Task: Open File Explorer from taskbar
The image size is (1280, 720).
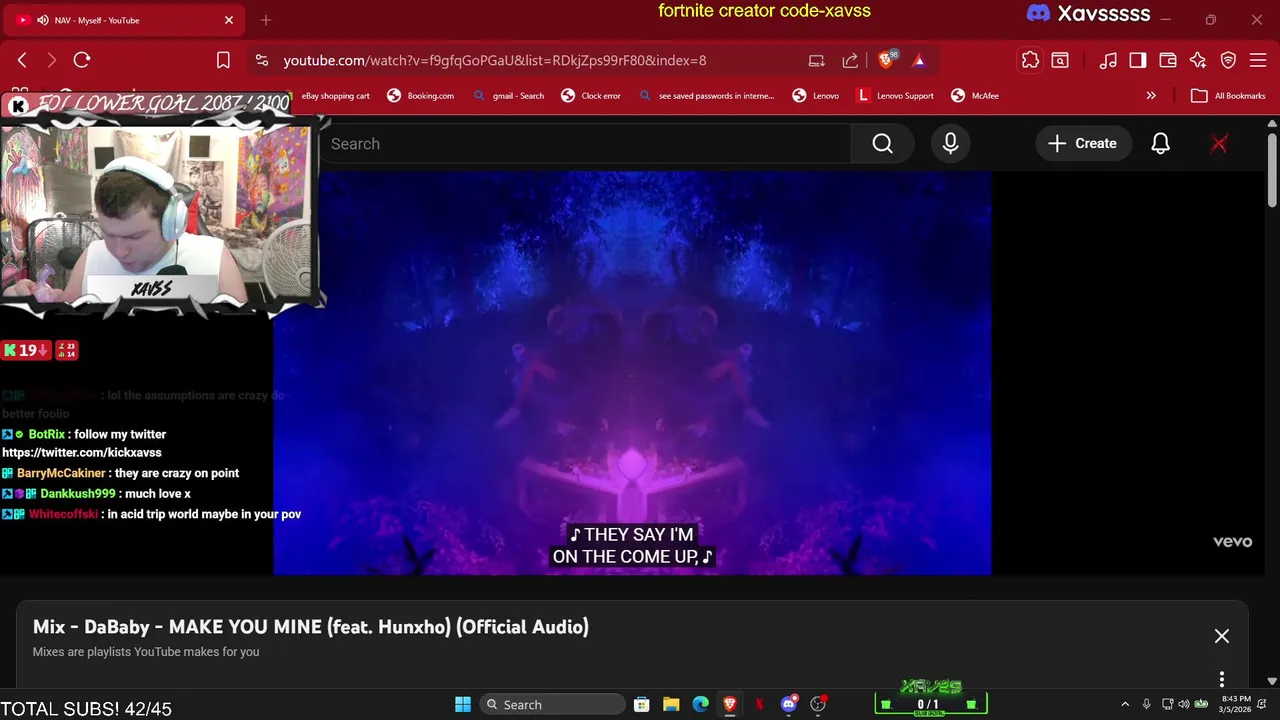Action: (671, 704)
